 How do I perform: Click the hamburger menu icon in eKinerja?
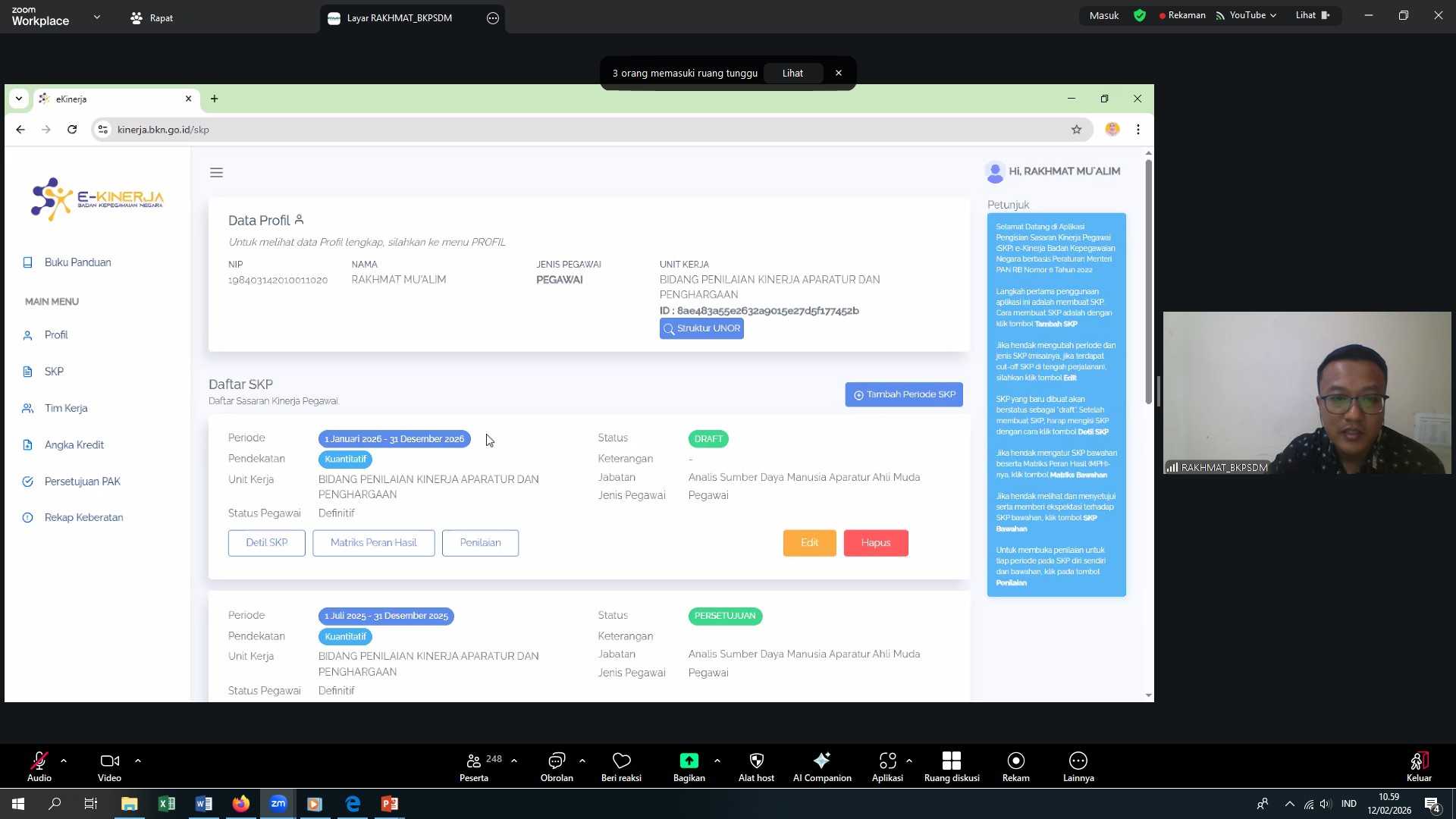(x=216, y=173)
